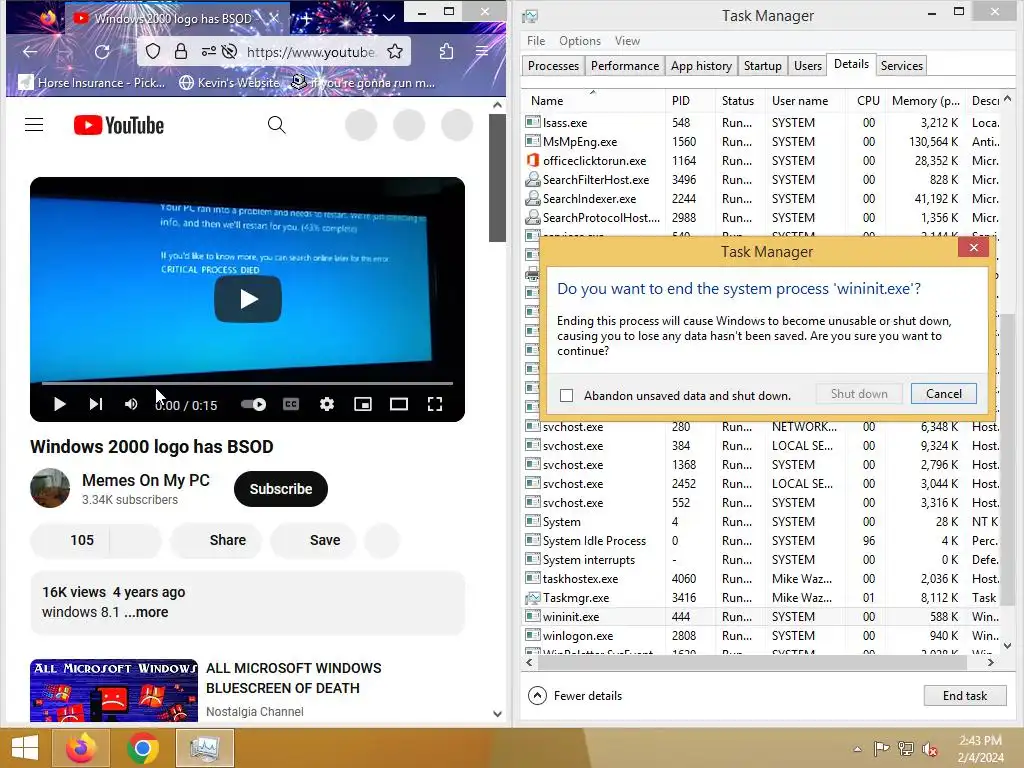Select the MsMpEng.exe process row

(761, 142)
